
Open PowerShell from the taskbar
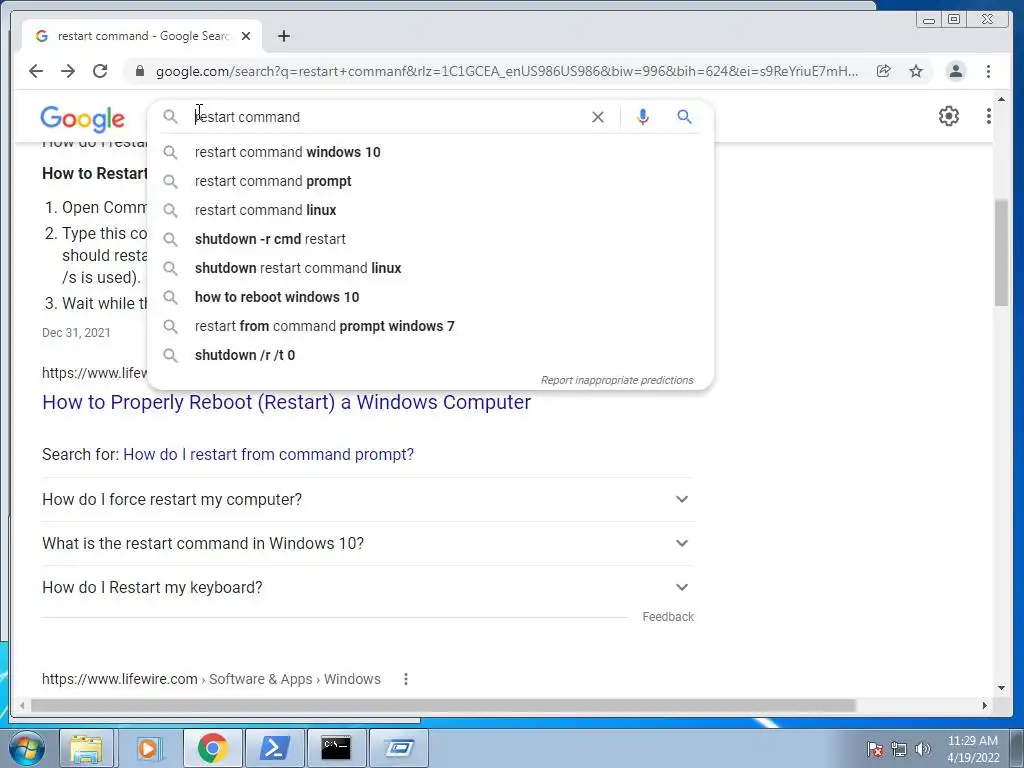tap(274, 748)
